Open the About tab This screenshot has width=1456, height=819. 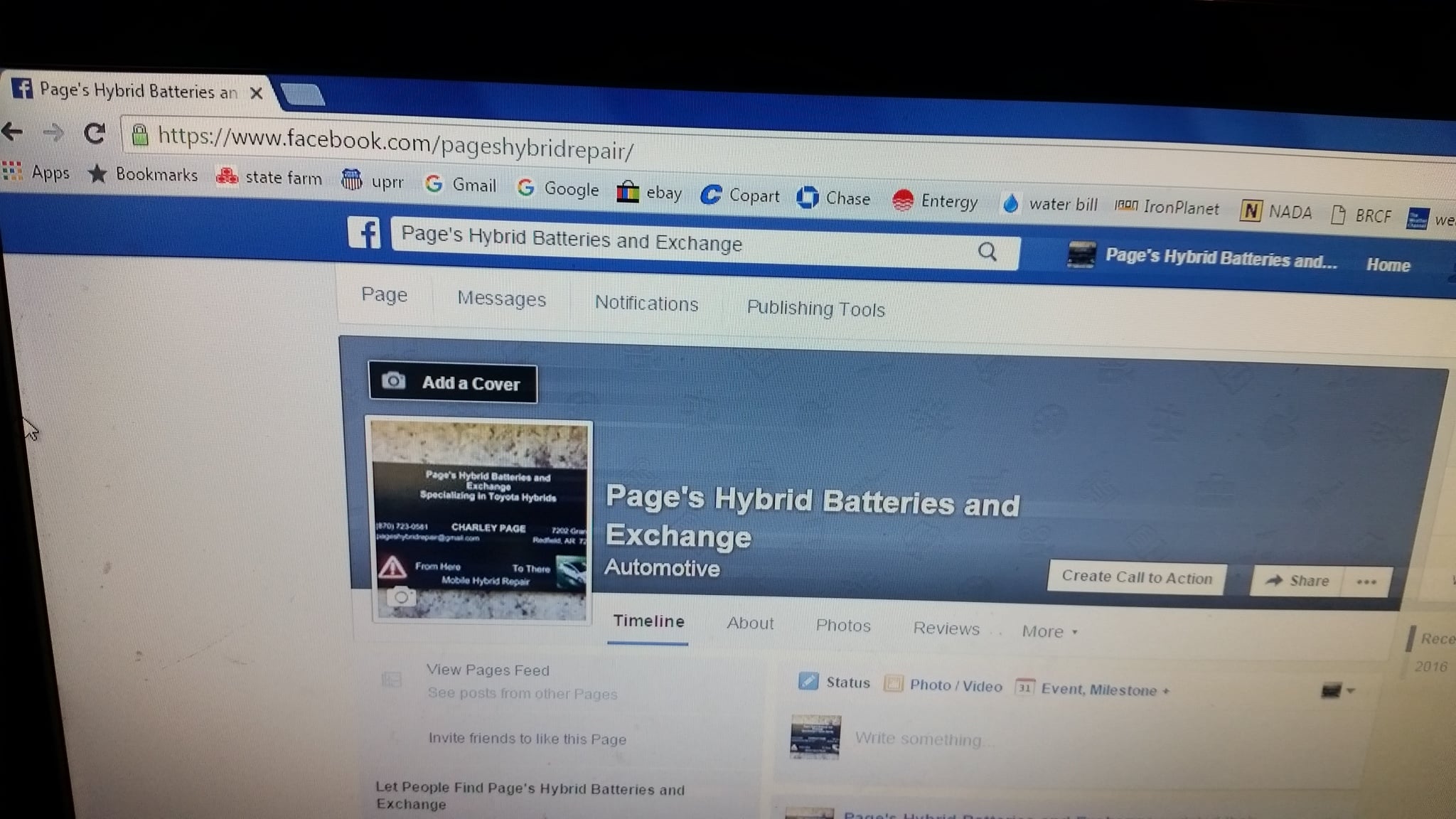pyautogui.click(x=750, y=623)
